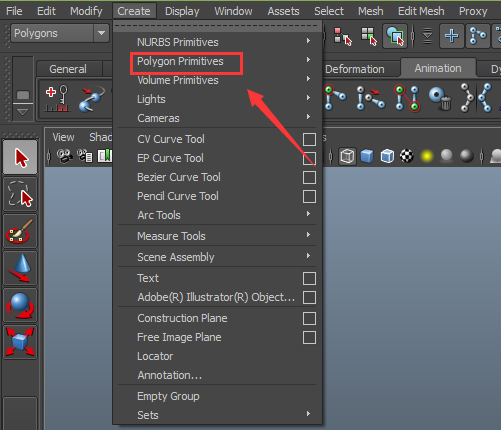Click the camera attributes icon
This screenshot has width=501, height=430.
click(85, 156)
